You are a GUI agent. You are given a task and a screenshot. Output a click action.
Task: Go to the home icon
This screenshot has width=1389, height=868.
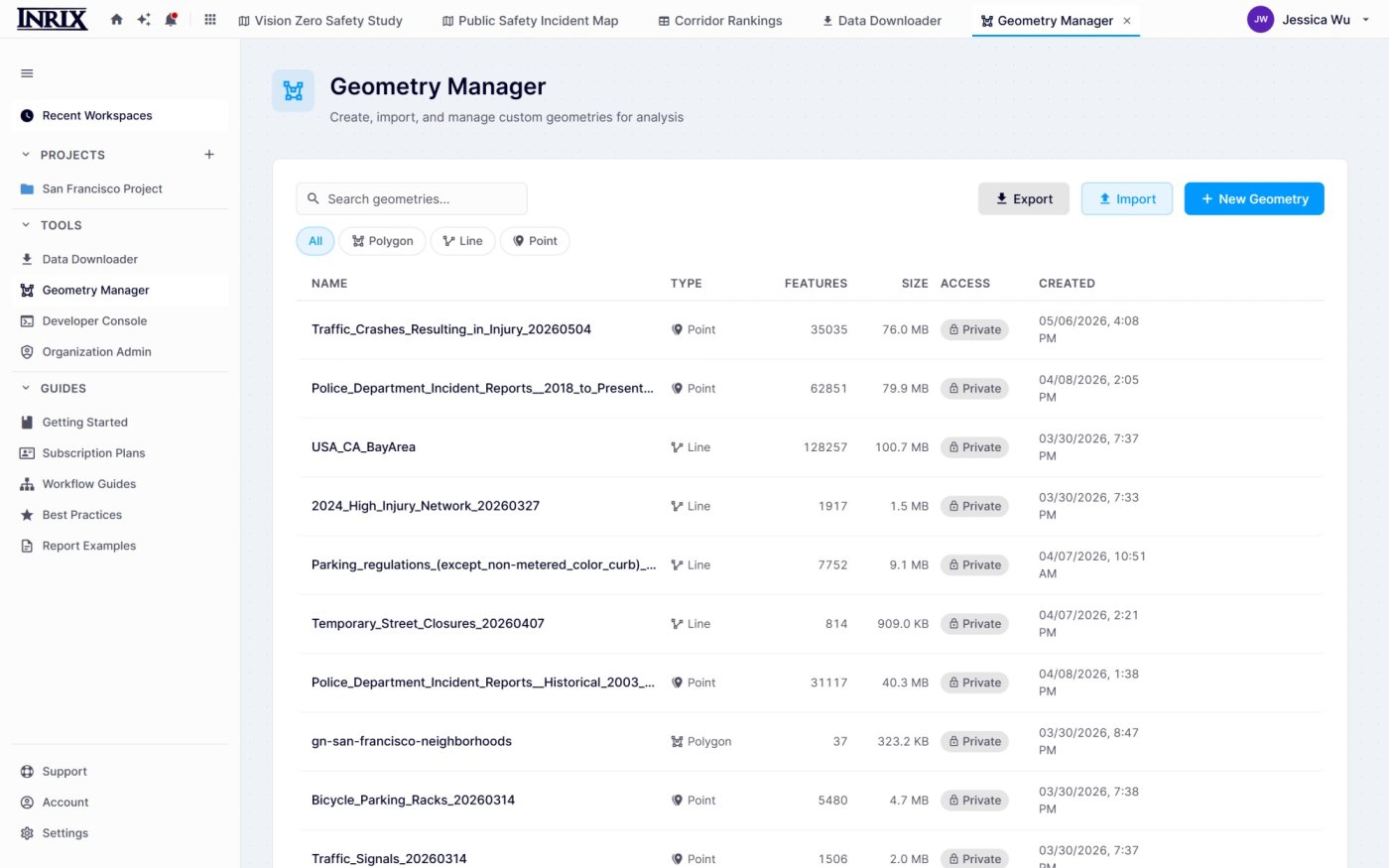click(x=117, y=20)
